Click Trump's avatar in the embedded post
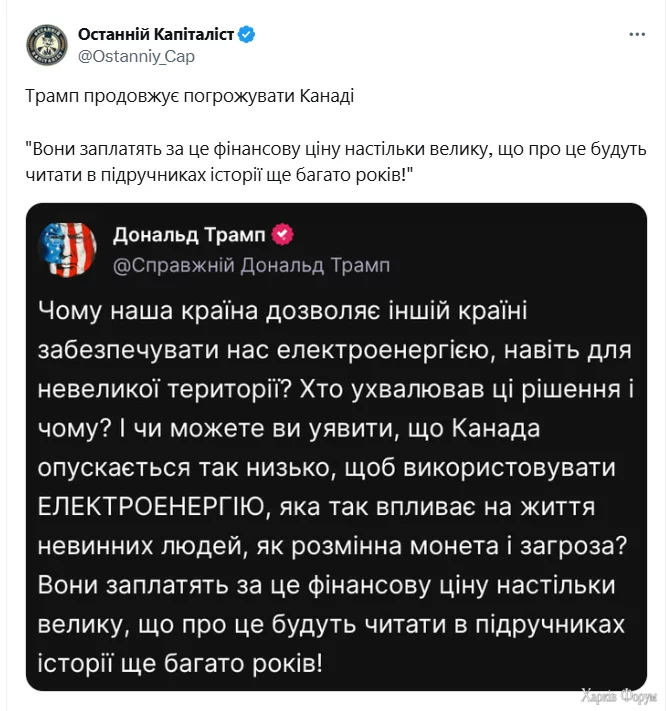667x711 pixels. [x=67, y=249]
